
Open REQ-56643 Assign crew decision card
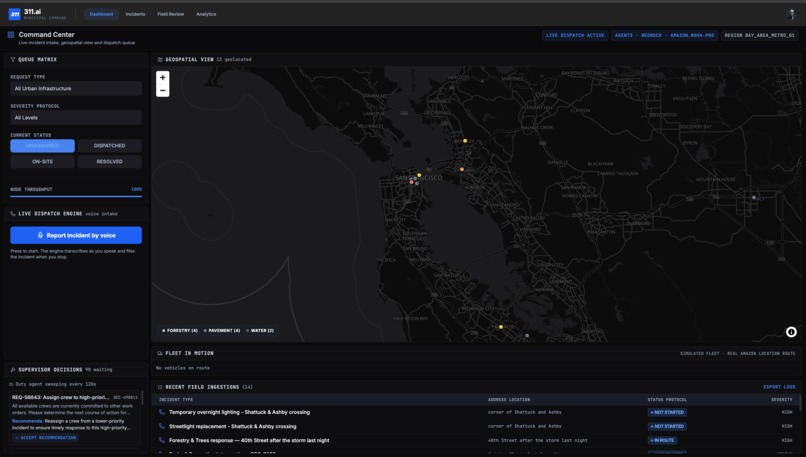pos(75,417)
